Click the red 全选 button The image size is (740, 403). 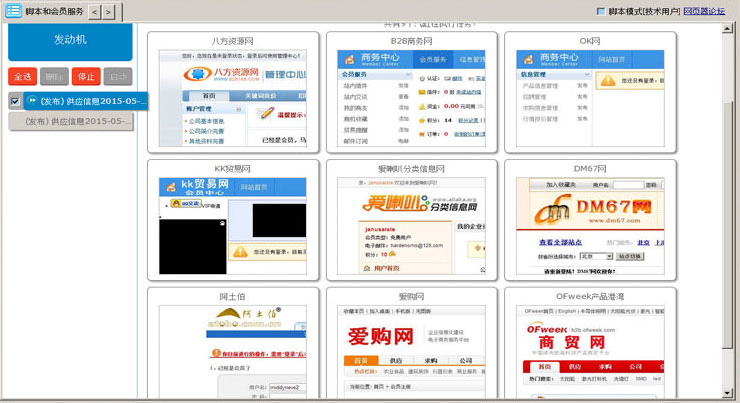22,76
